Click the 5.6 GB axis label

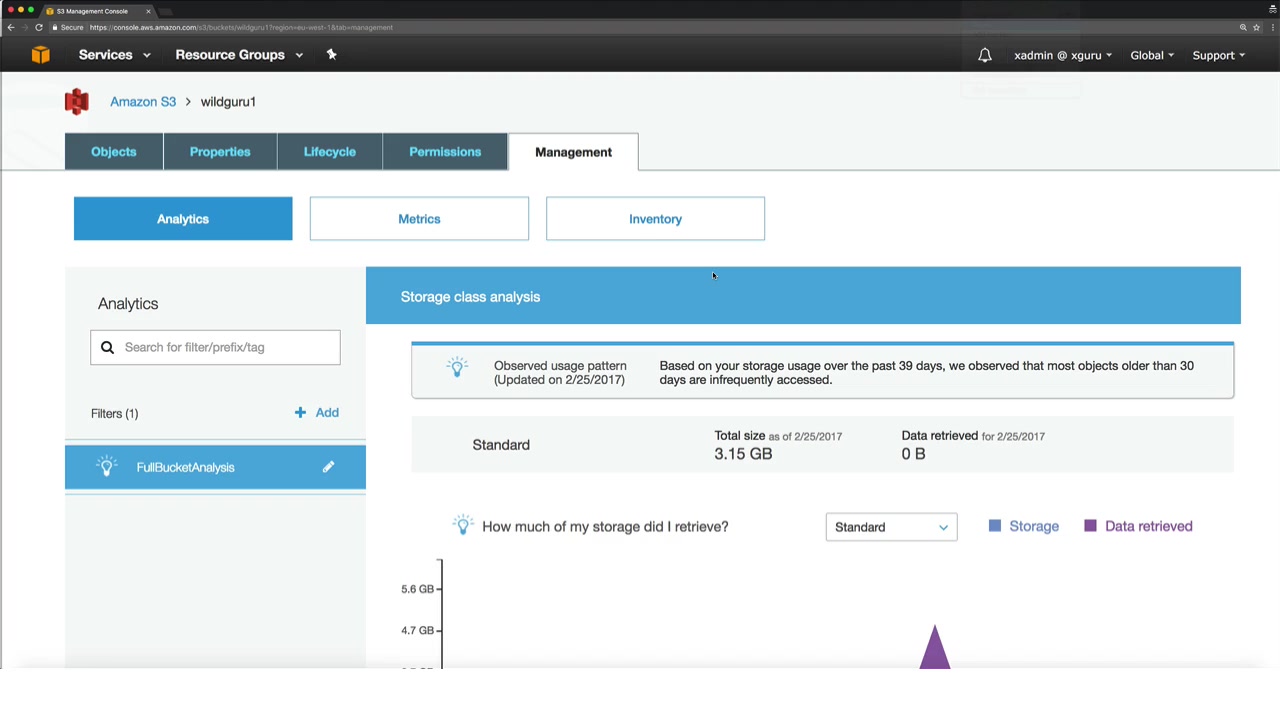(x=417, y=589)
